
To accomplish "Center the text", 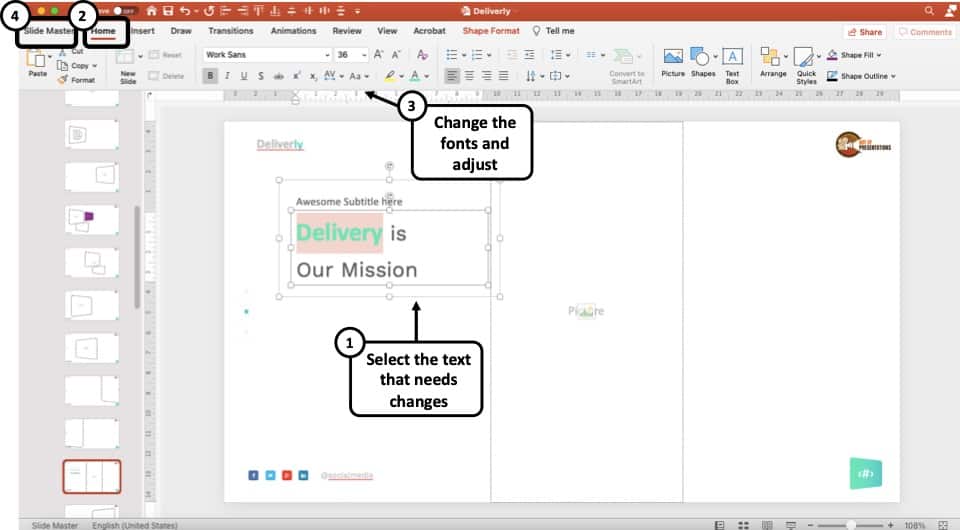I will click(x=469, y=76).
